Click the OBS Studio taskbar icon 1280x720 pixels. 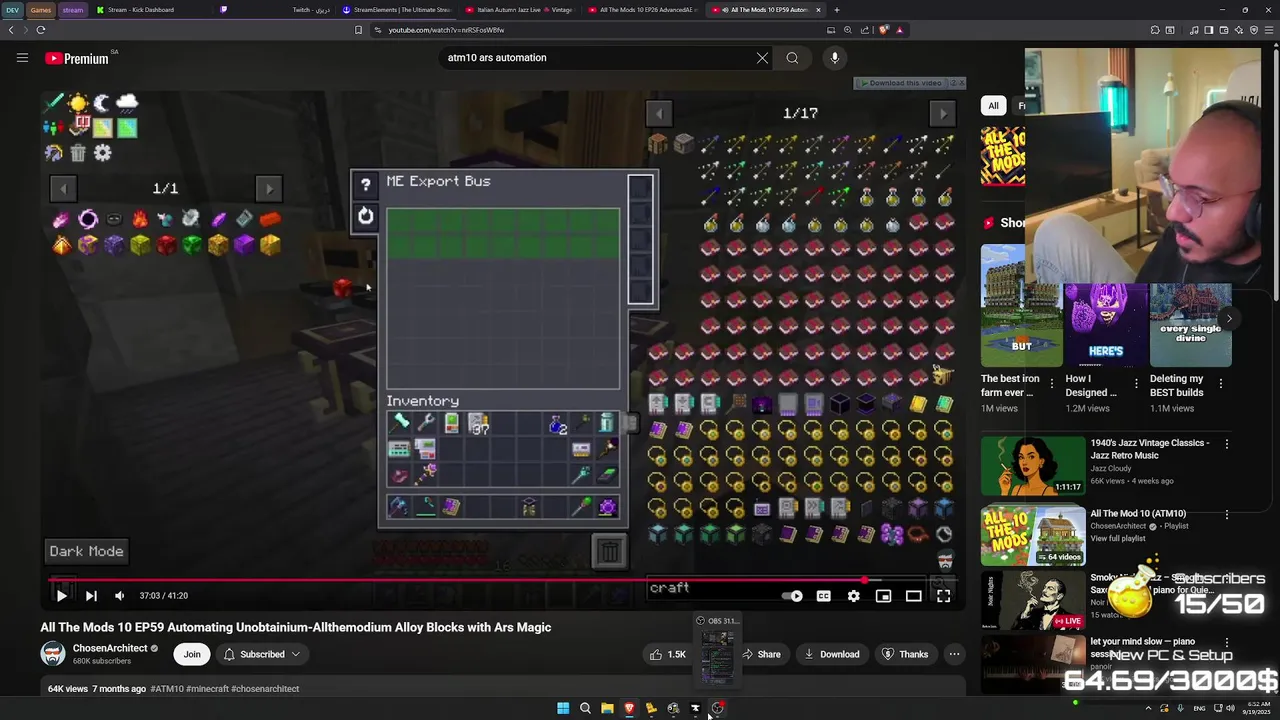coord(717,708)
